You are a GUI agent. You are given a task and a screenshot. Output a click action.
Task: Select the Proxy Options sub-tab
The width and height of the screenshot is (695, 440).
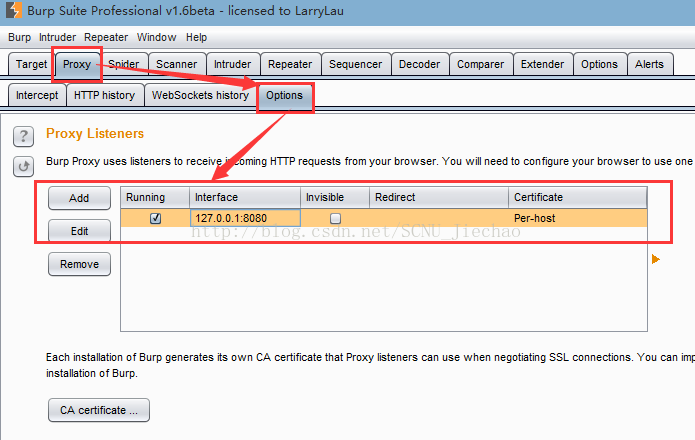point(285,95)
